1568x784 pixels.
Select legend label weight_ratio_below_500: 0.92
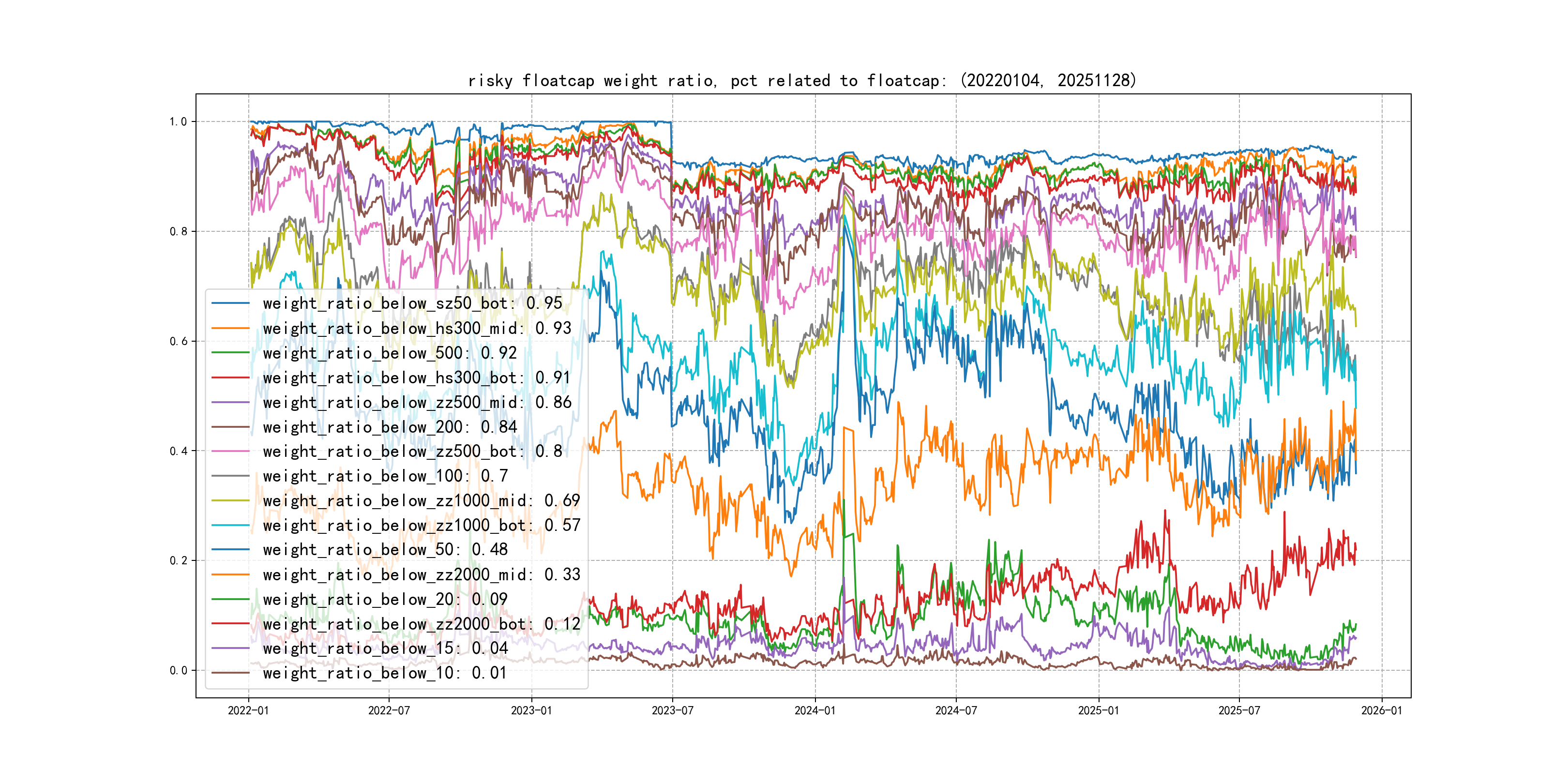pos(390,353)
